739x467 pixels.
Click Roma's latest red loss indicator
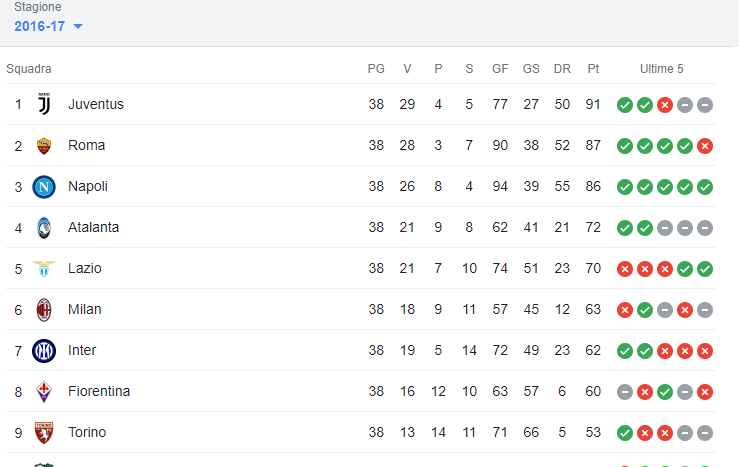click(x=705, y=146)
